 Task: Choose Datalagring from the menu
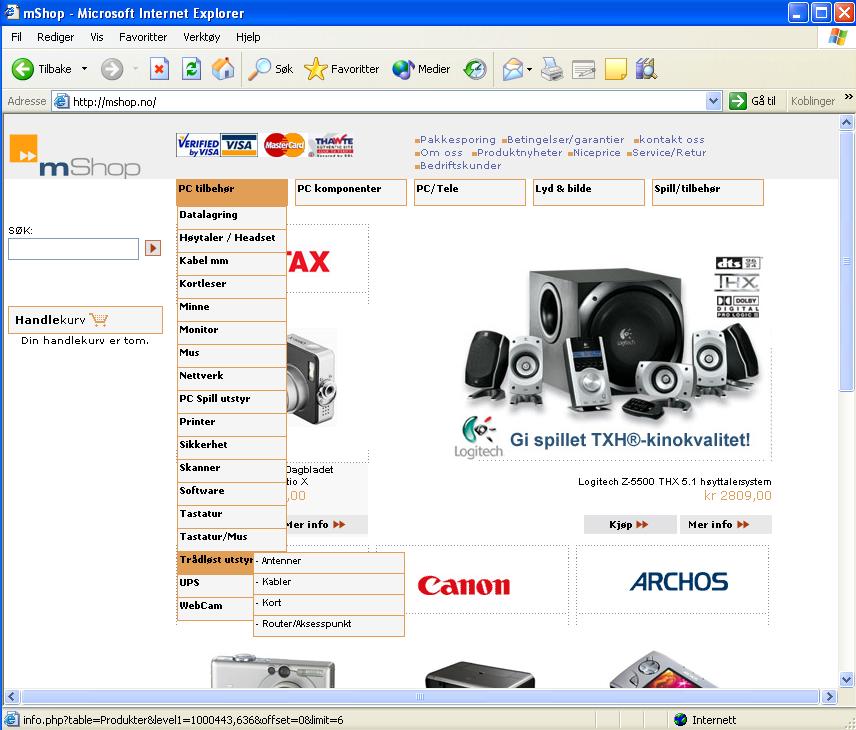(x=231, y=218)
